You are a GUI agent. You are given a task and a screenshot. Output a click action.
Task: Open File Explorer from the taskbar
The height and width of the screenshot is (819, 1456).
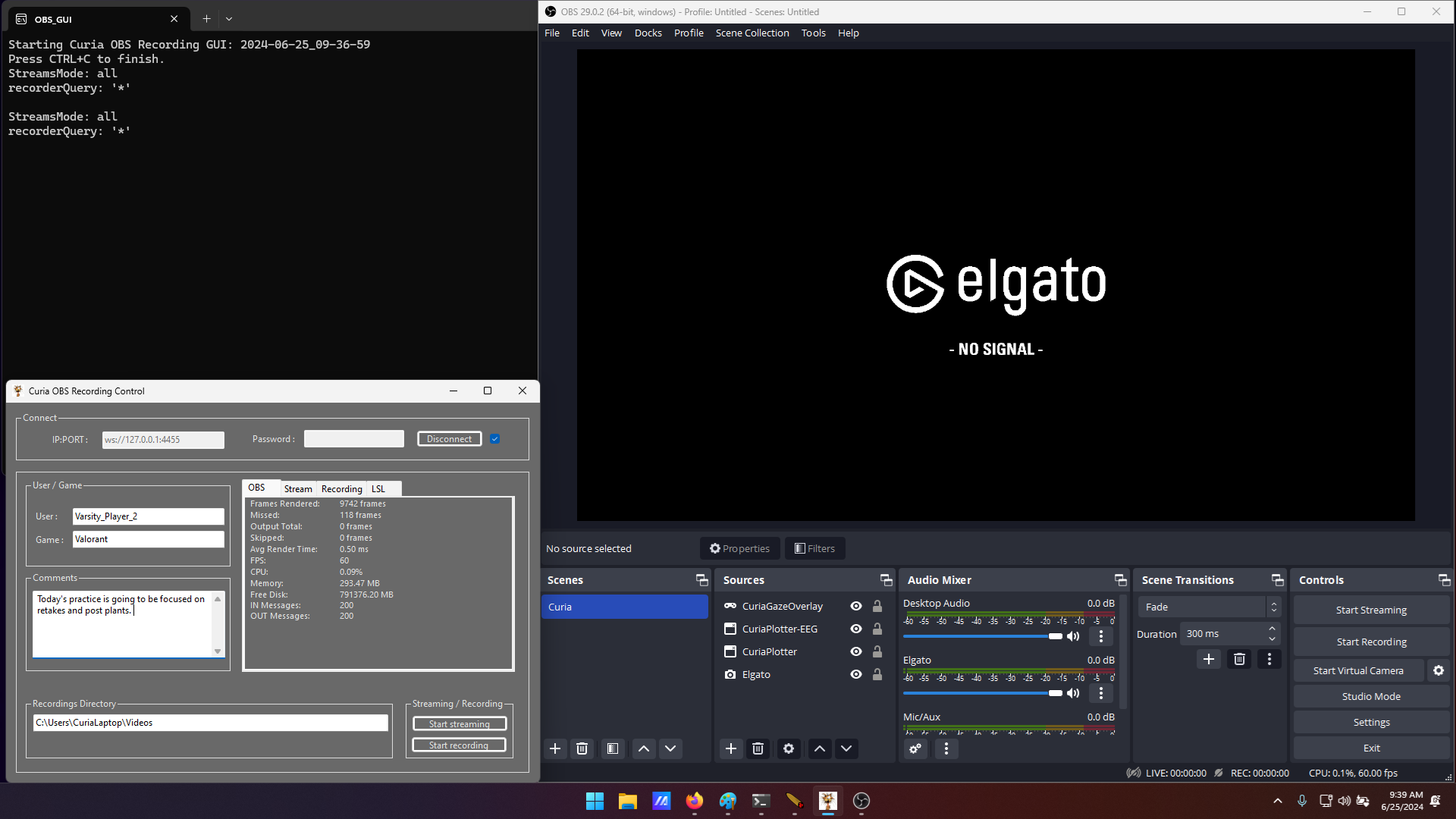click(628, 801)
